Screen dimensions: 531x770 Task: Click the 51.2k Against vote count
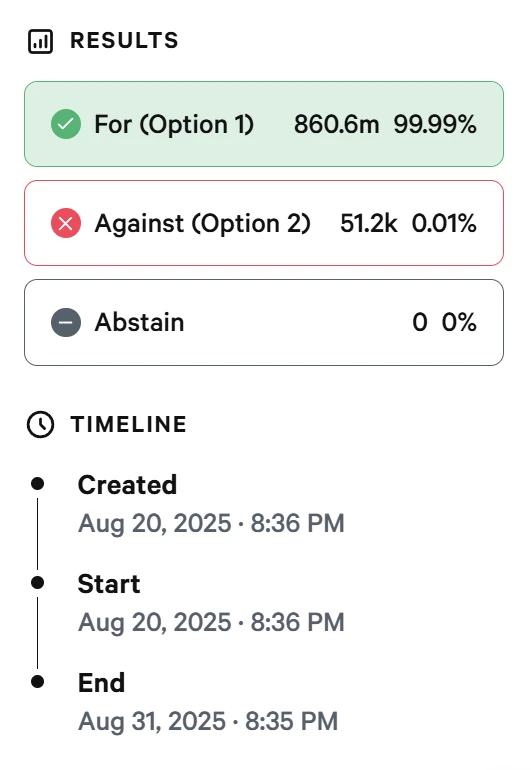click(x=368, y=223)
